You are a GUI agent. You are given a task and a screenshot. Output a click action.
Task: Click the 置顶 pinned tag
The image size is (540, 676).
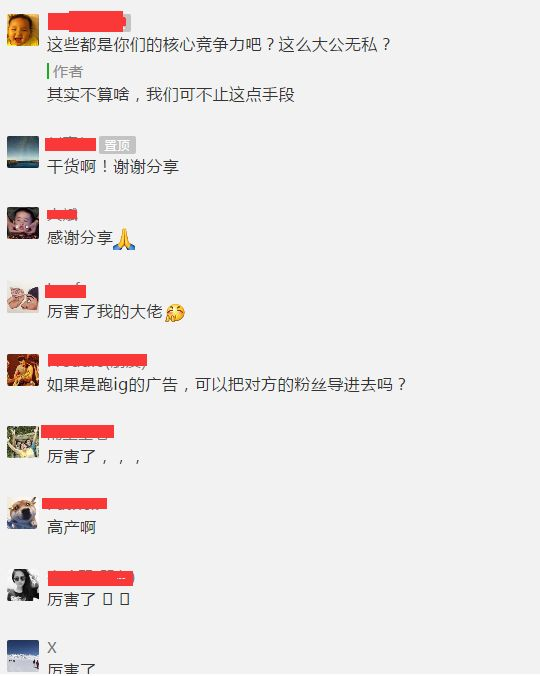click(x=117, y=145)
